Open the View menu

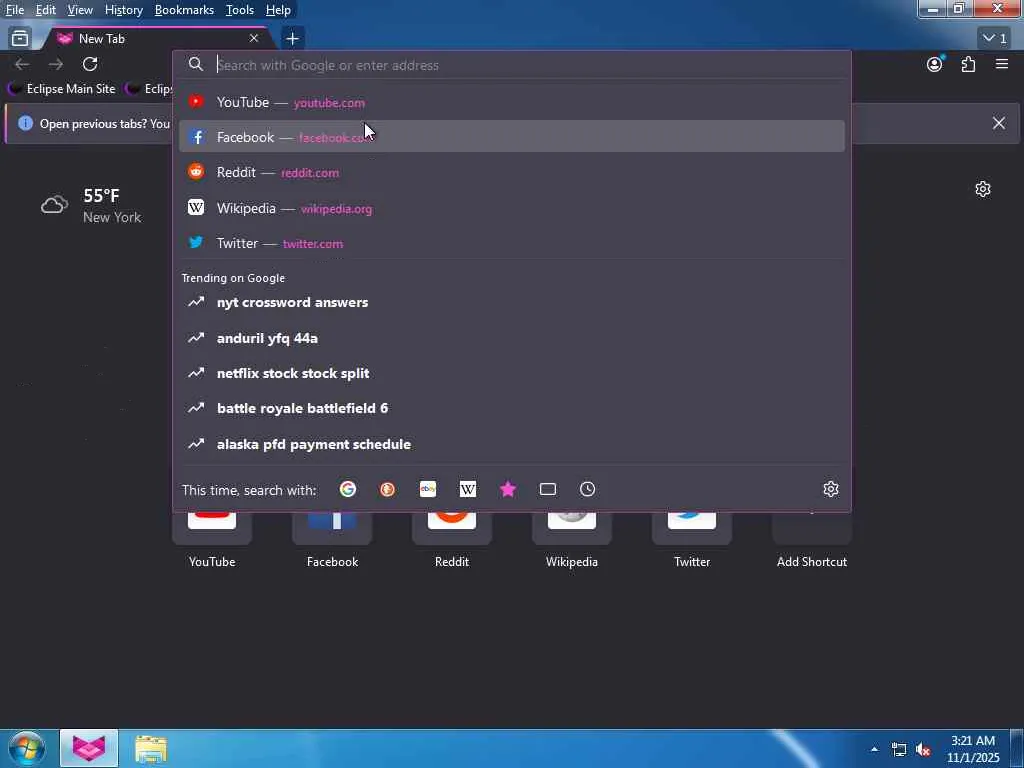click(80, 10)
